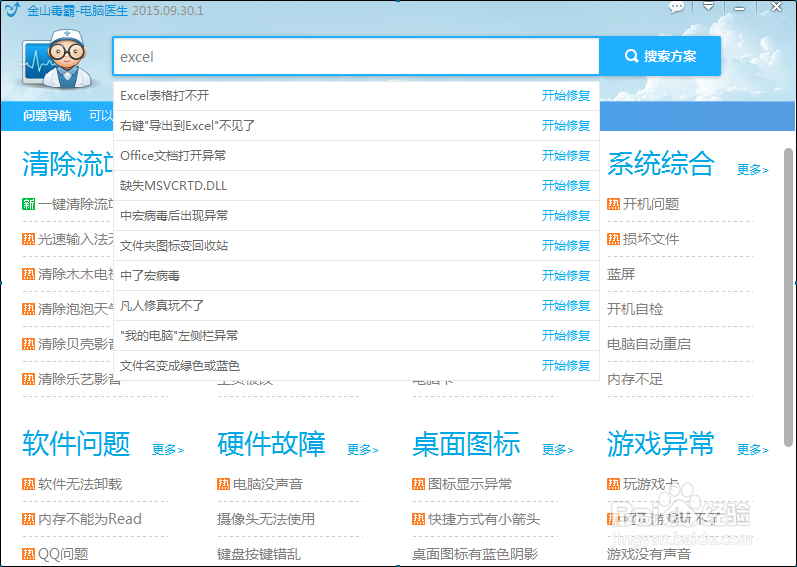Open 更多 next to 桌面图标
This screenshot has width=797, height=567.
click(x=557, y=449)
